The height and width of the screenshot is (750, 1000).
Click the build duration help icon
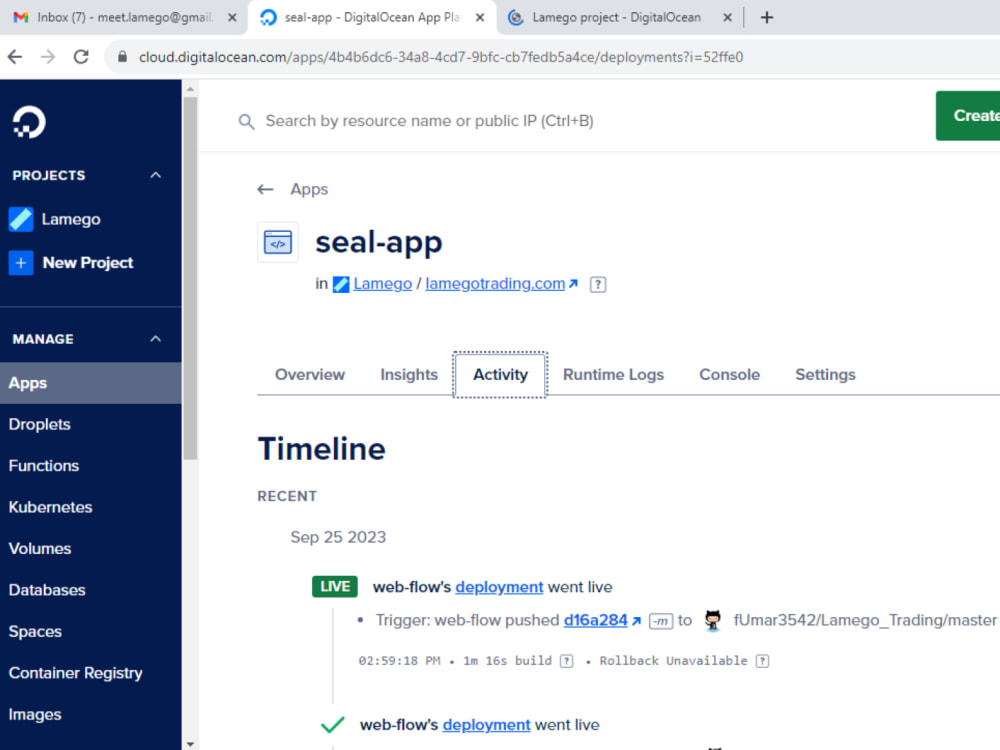pos(567,661)
